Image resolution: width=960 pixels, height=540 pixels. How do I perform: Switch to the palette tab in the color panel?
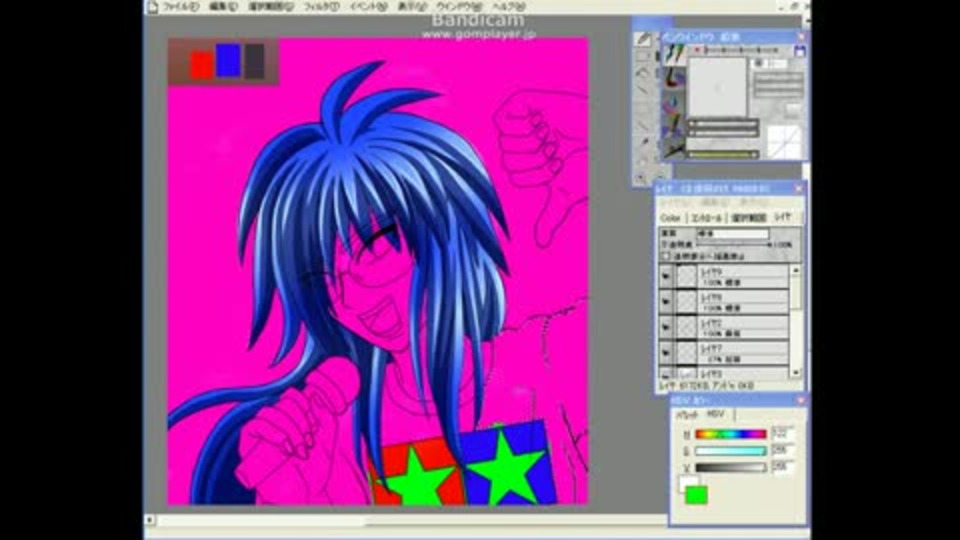[x=686, y=415]
